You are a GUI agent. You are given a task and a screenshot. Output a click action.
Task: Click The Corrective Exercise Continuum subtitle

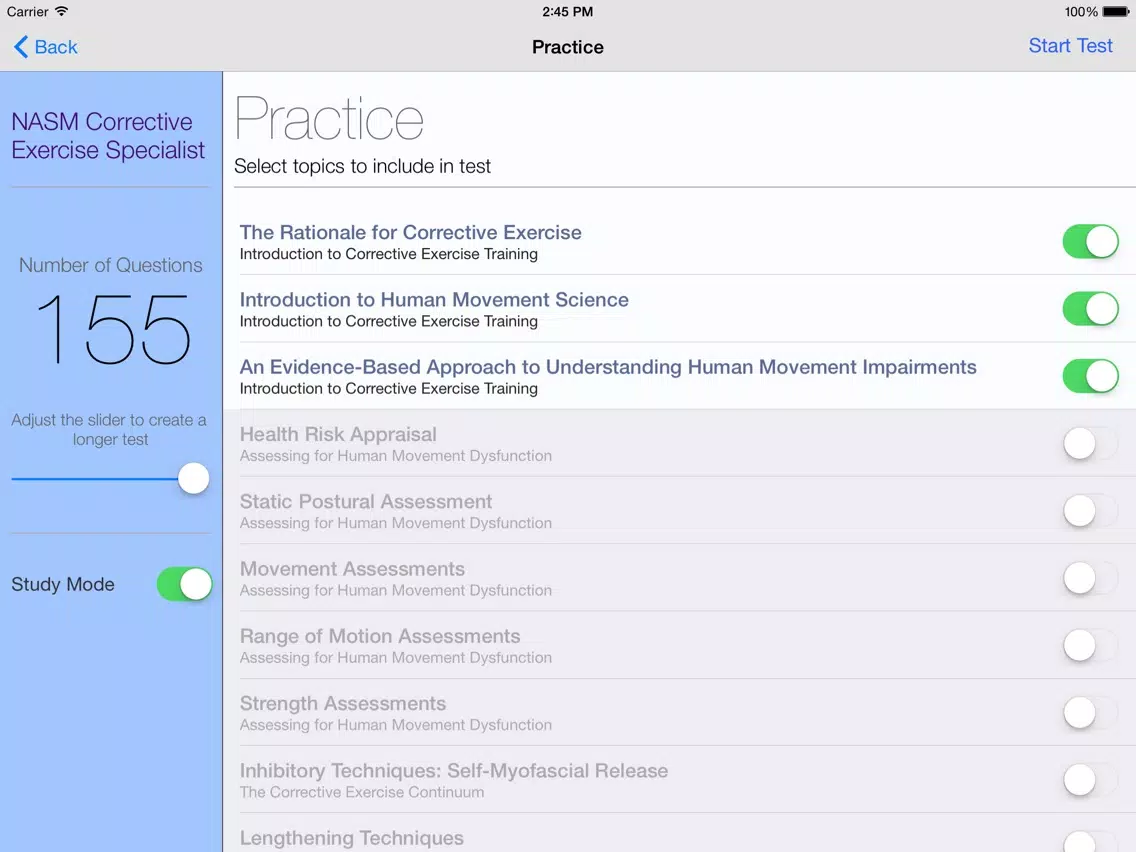362,793
